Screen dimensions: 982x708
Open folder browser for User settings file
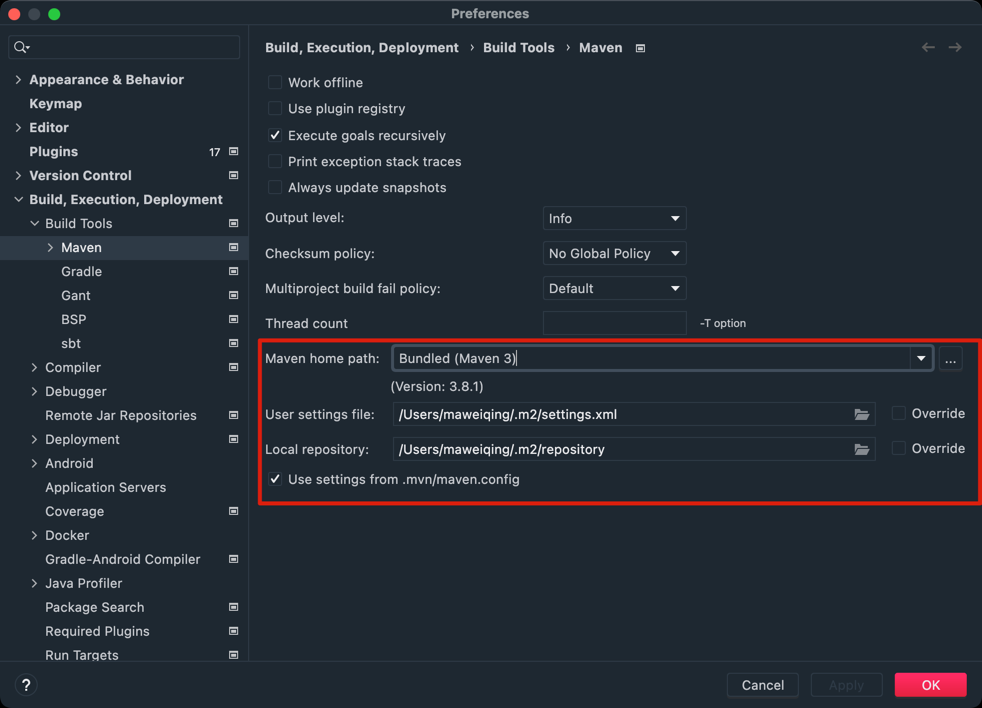pyautogui.click(x=862, y=413)
